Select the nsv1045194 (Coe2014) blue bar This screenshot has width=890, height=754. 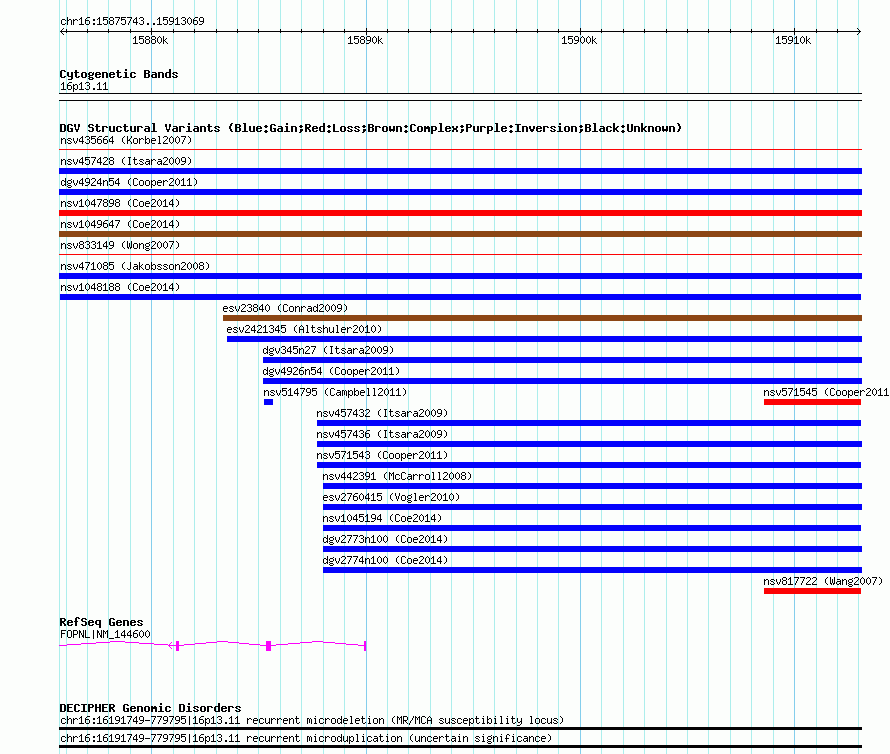pyautogui.click(x=591, y=528)
